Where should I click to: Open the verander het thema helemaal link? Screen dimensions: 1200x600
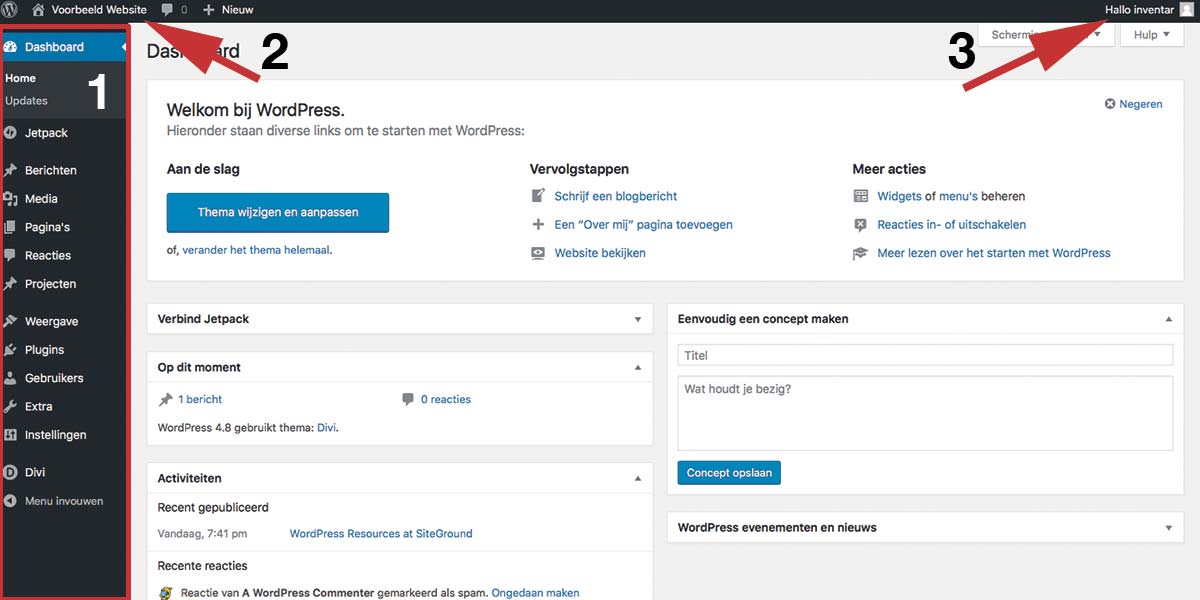256,250
